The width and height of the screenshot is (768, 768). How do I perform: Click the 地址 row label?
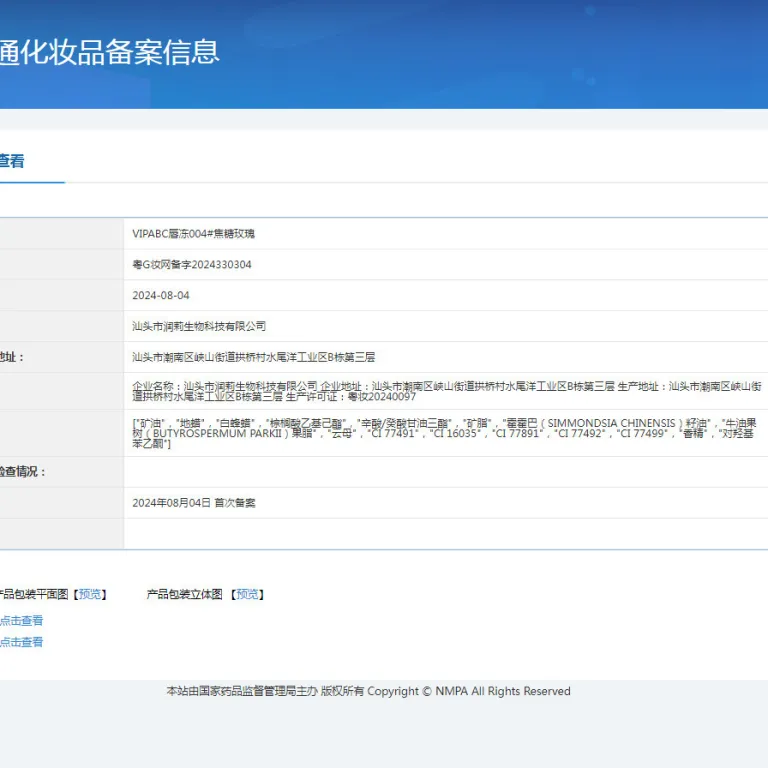(x=12, y=357)
